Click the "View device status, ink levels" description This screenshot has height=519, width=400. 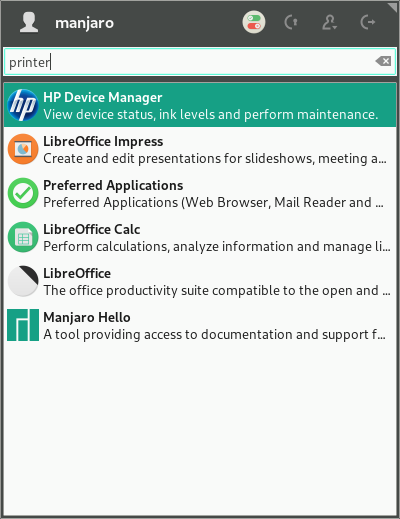[x=211, y=115]
